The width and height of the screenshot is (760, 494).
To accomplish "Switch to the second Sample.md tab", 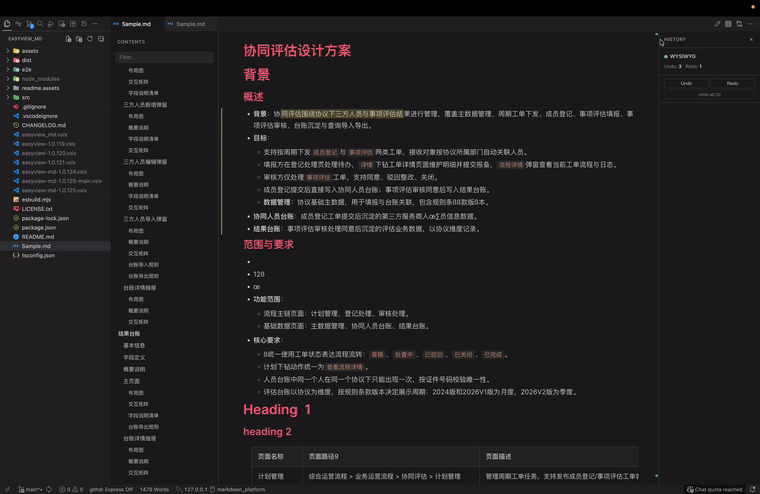I will (190, 24).
